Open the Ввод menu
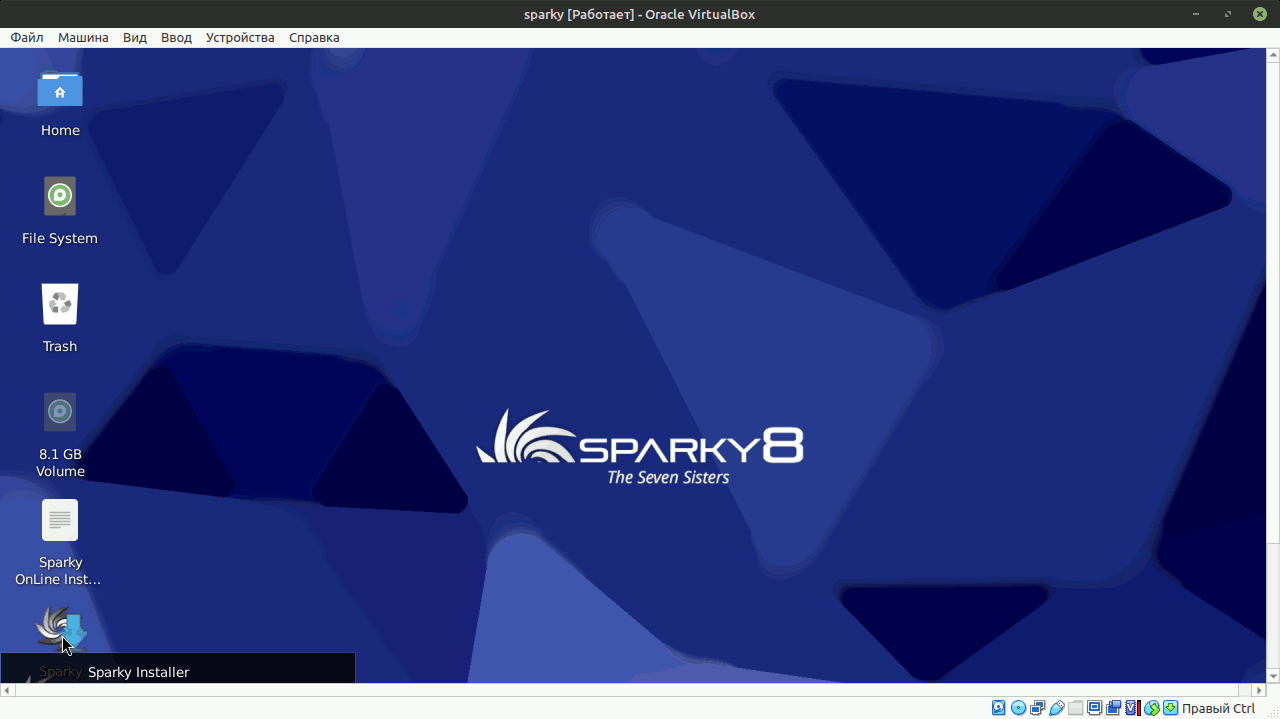 [176, 37]
